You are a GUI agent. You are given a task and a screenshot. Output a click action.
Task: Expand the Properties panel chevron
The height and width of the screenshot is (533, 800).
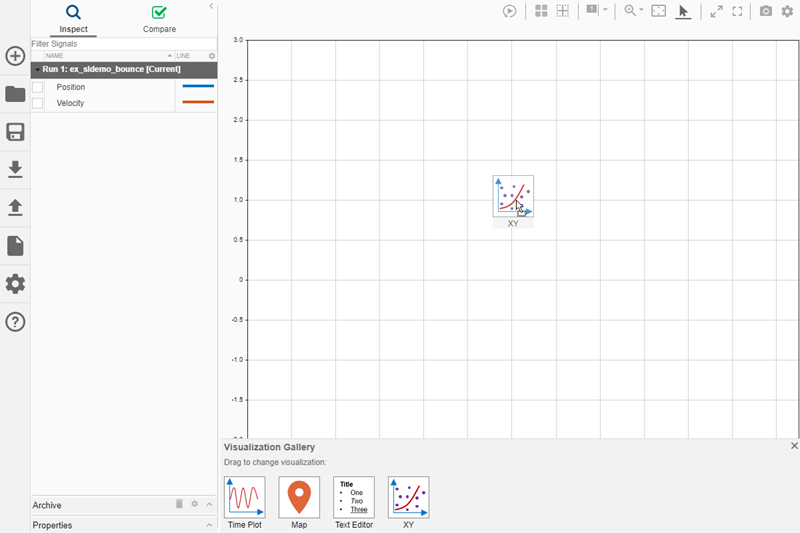(x=209, y=525)
